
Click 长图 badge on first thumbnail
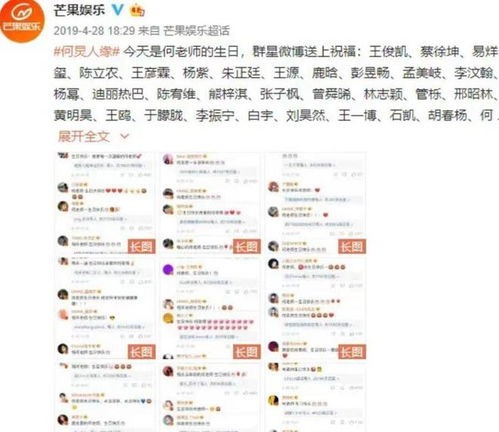point(142,247)
